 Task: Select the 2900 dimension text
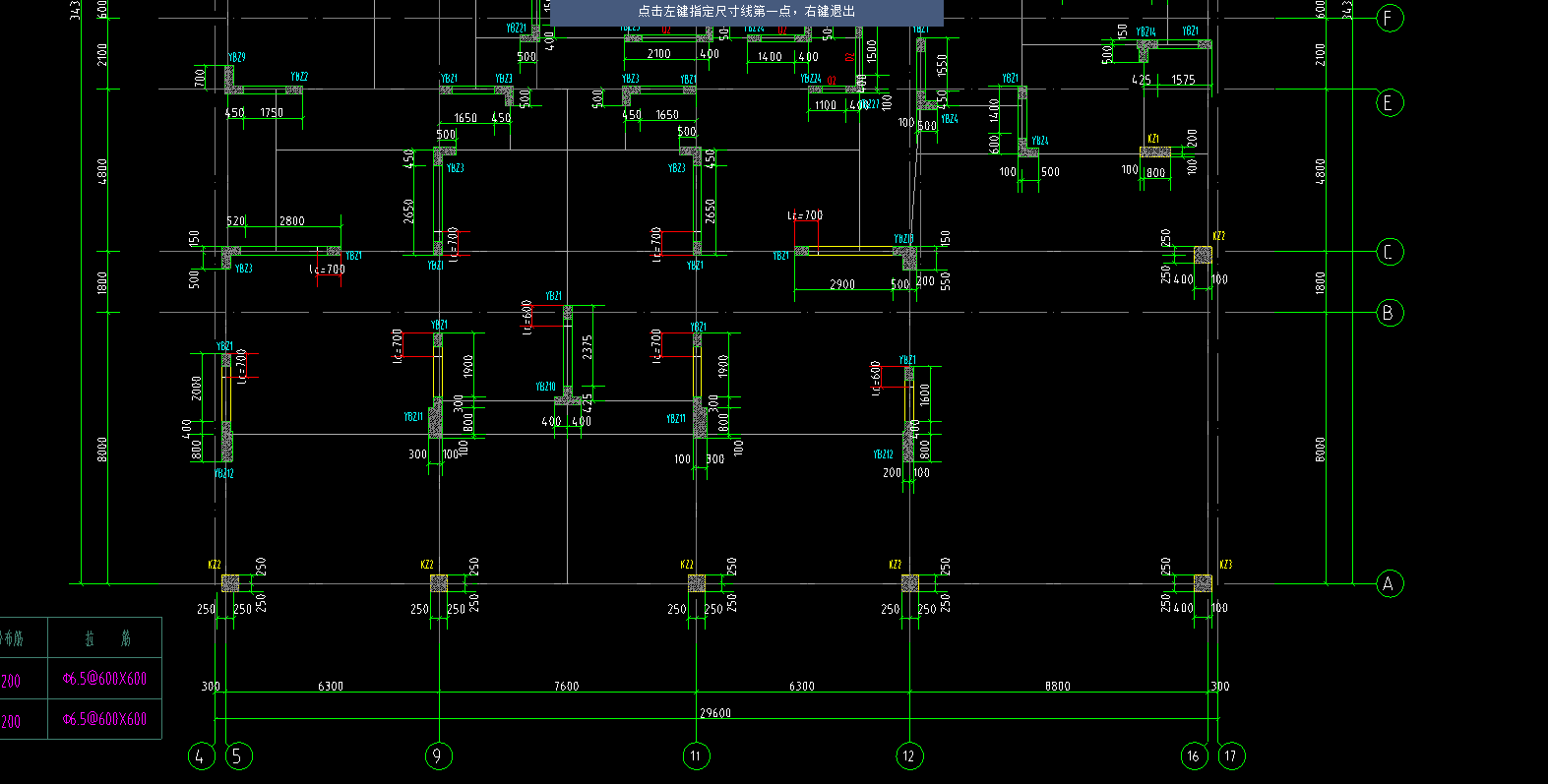pyautogui.click(x=842, y=284)
